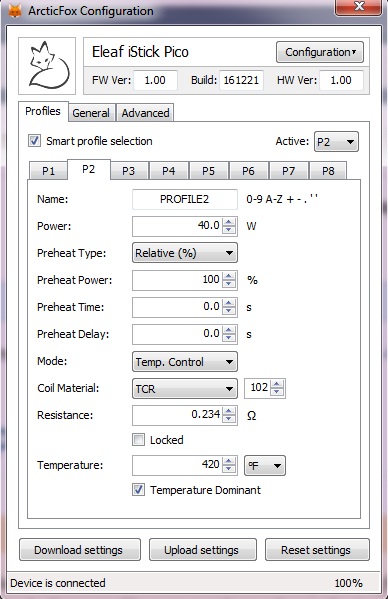Open the Configuration menu button

(320, 52)
